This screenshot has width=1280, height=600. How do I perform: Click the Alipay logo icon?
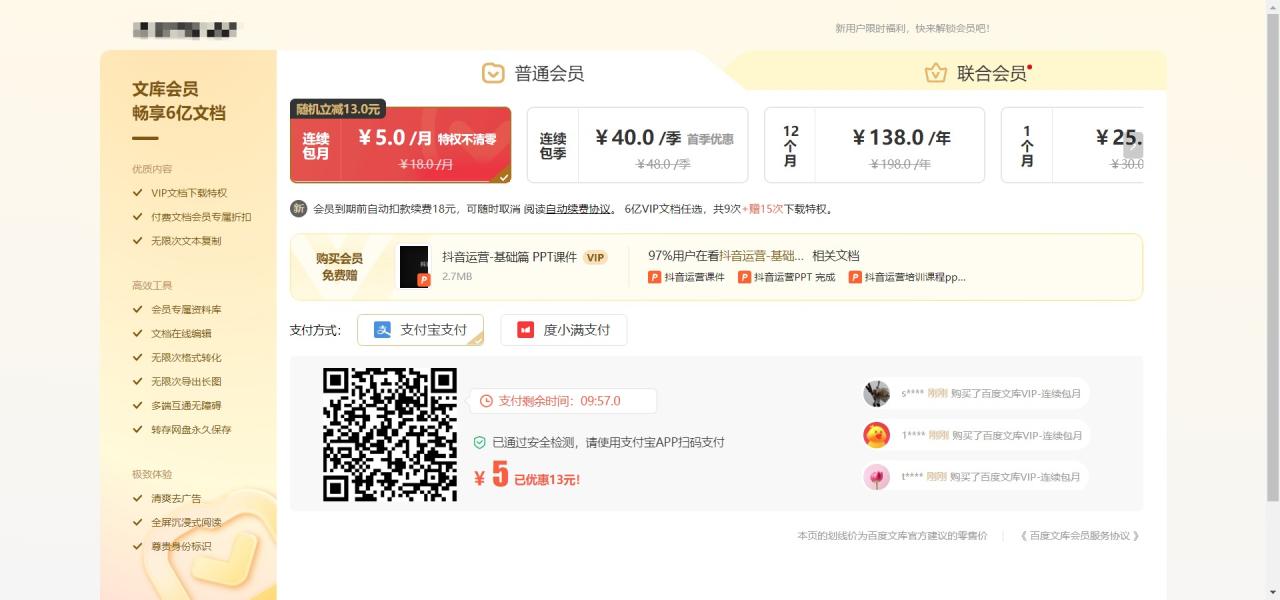pyautogui.click(x=382, y=330)
